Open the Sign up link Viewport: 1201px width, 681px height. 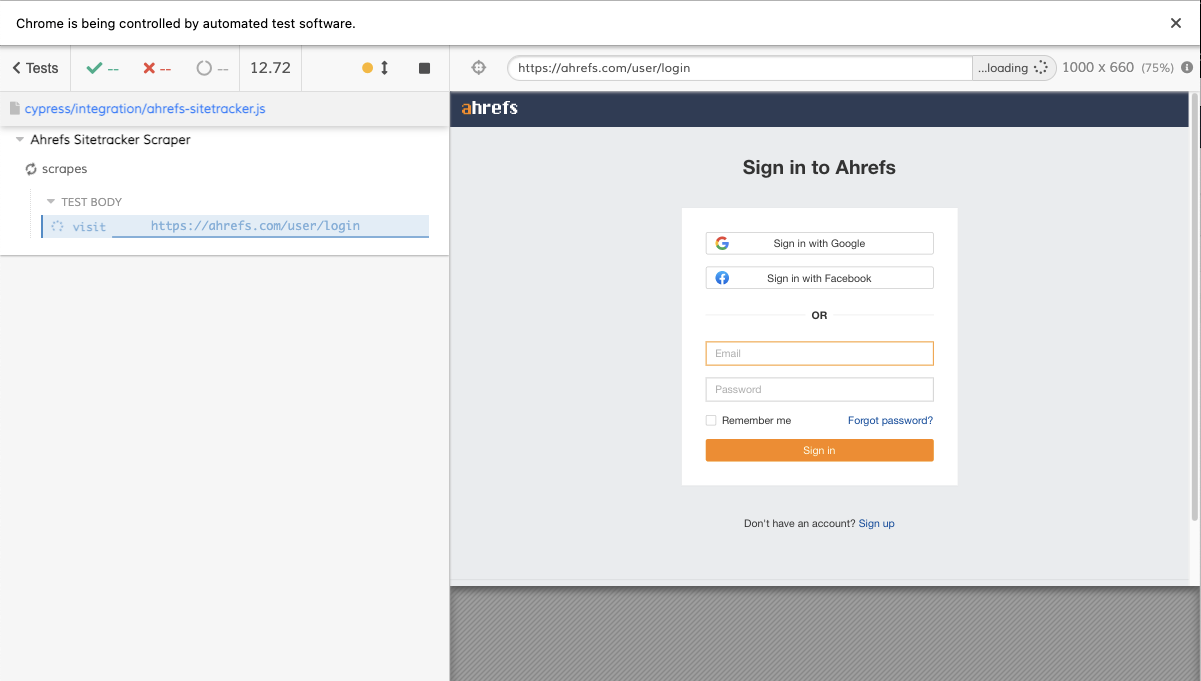pos(876,524)
